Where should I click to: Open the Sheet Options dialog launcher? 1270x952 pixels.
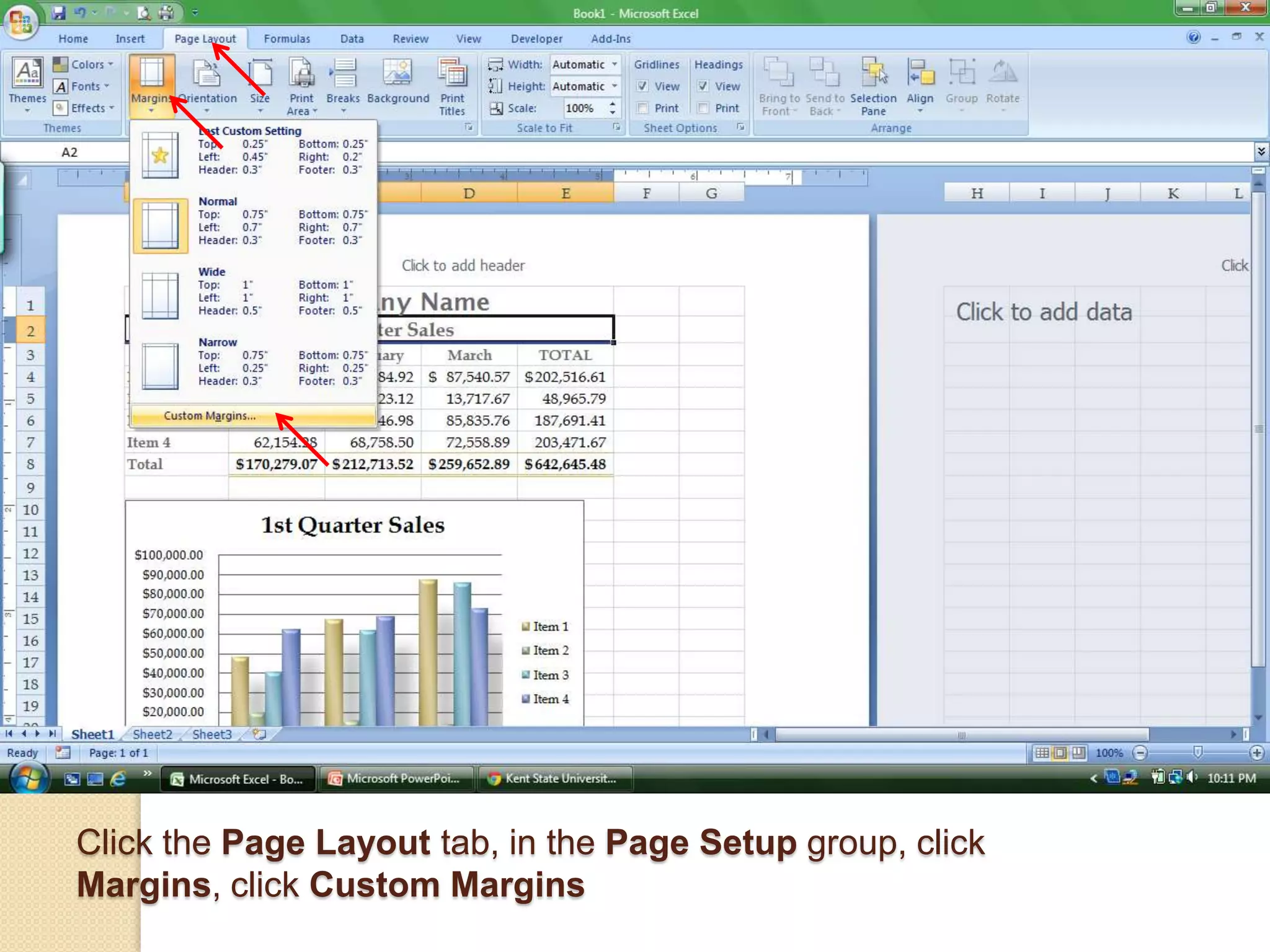pyautogui.click(x=741, y=127)
